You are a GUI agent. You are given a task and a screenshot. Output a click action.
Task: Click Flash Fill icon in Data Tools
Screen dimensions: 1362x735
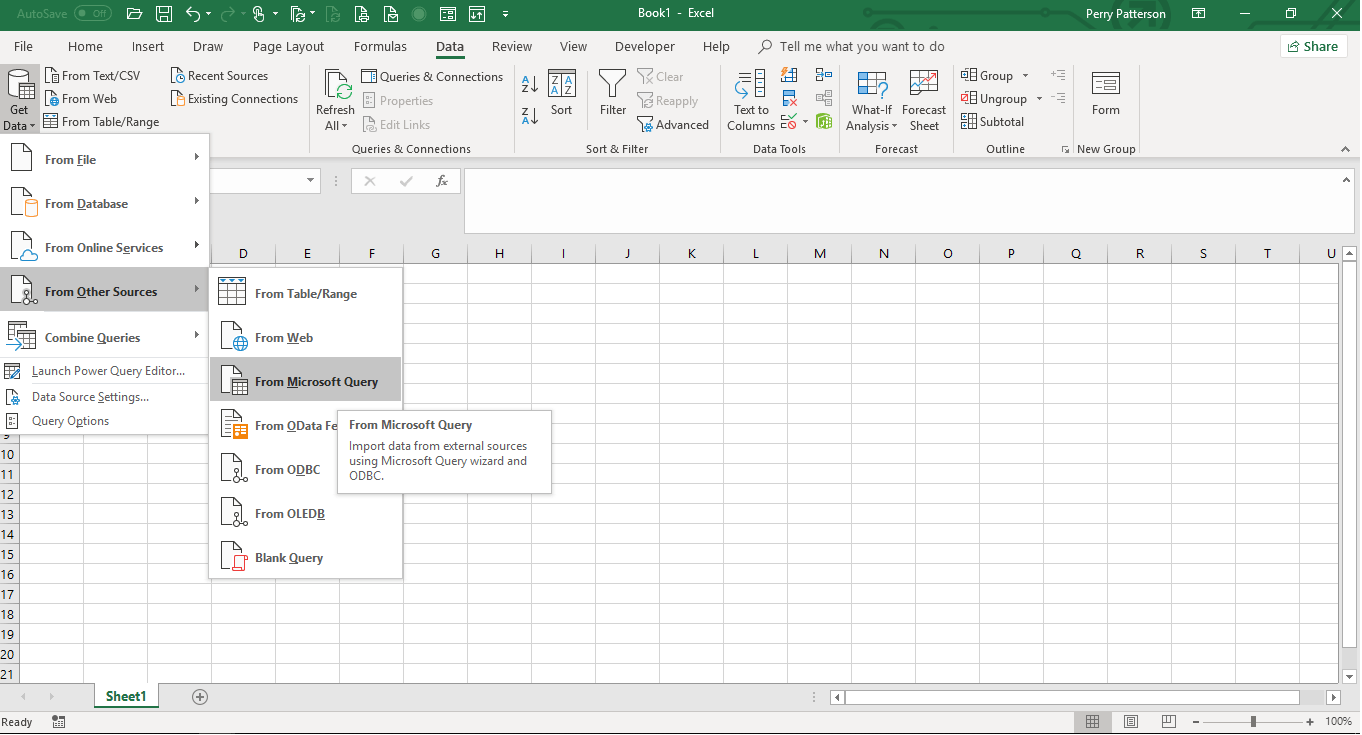point(789,76)
